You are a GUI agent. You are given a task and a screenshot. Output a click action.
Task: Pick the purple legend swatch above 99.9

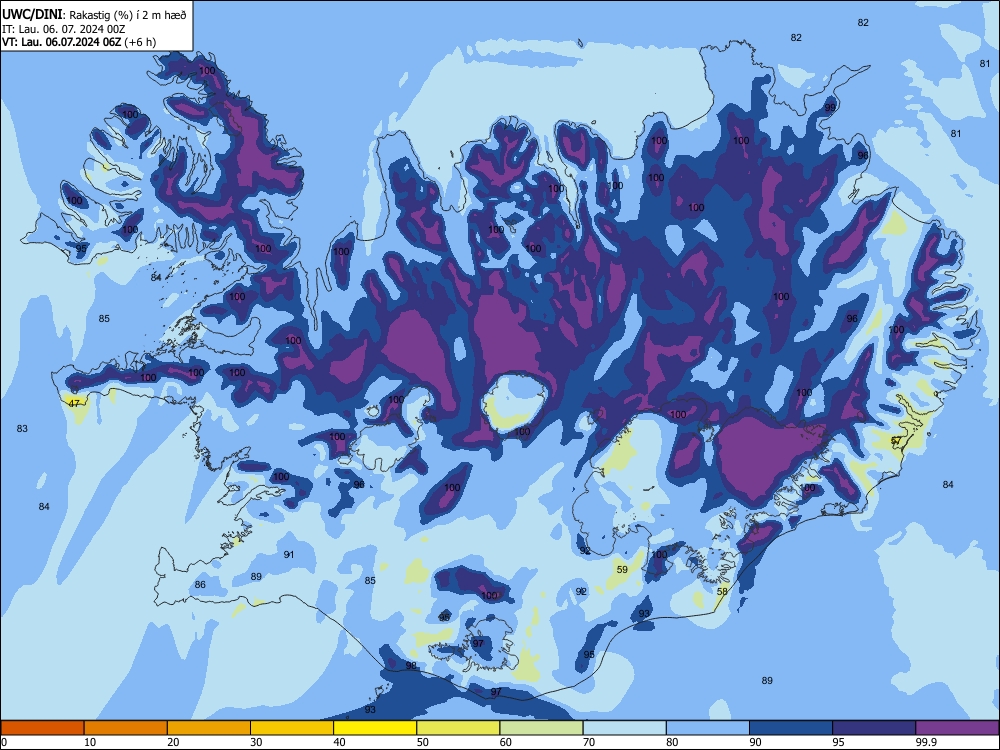point(957,728)
